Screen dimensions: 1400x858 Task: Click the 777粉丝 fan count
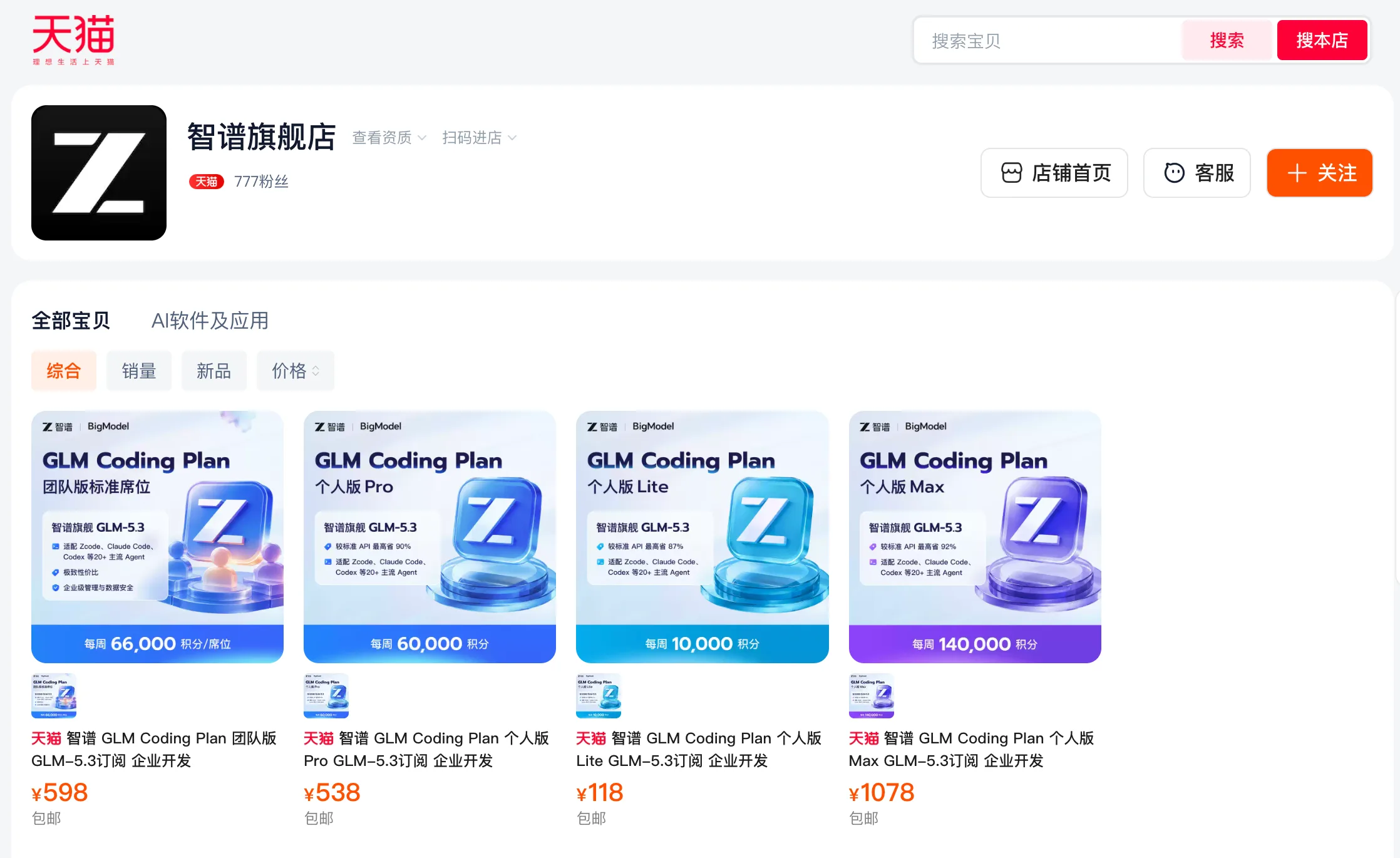(261, 182)
